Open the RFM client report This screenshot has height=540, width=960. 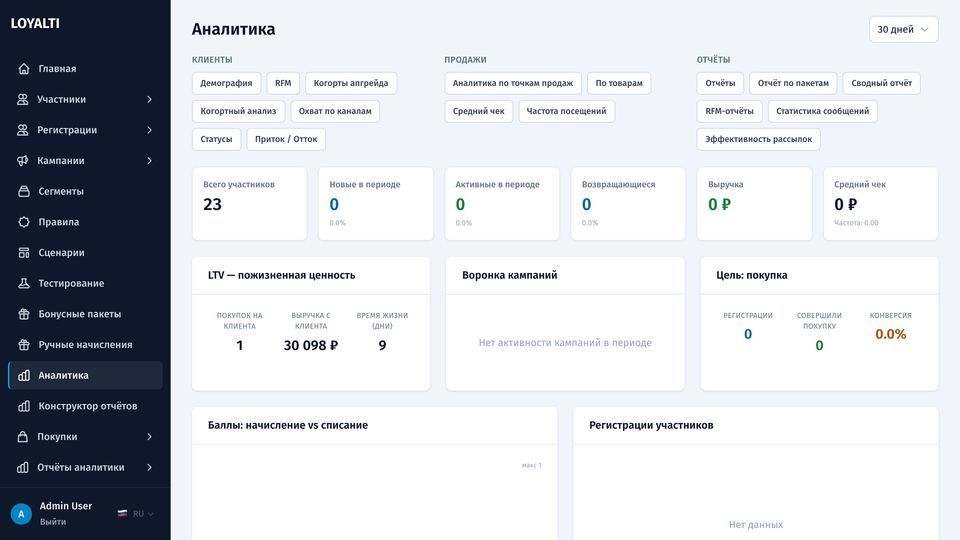(x=283, y=83)
